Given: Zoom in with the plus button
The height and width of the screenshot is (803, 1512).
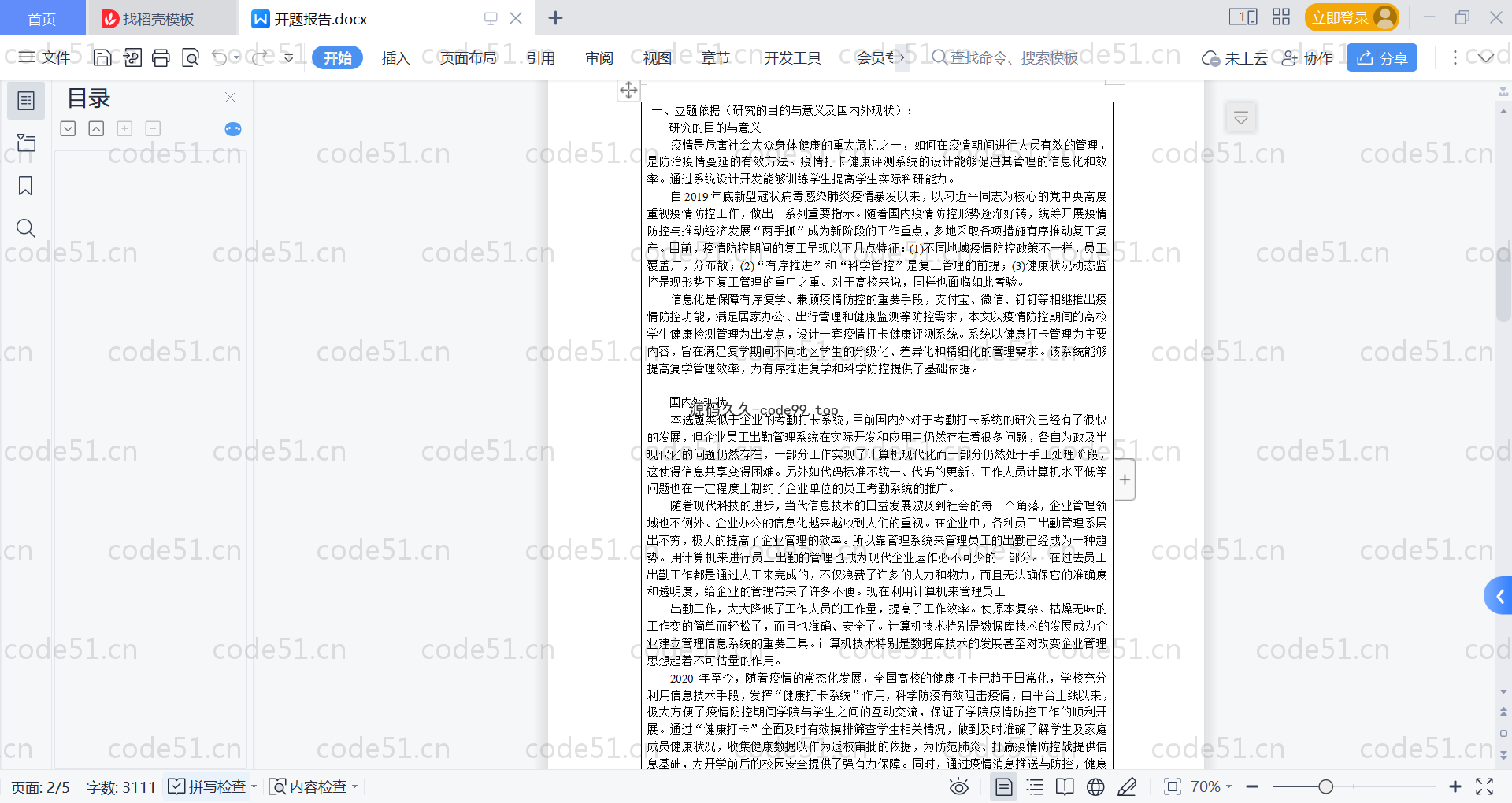Looking at the screenshot, I should point(1455,786).
